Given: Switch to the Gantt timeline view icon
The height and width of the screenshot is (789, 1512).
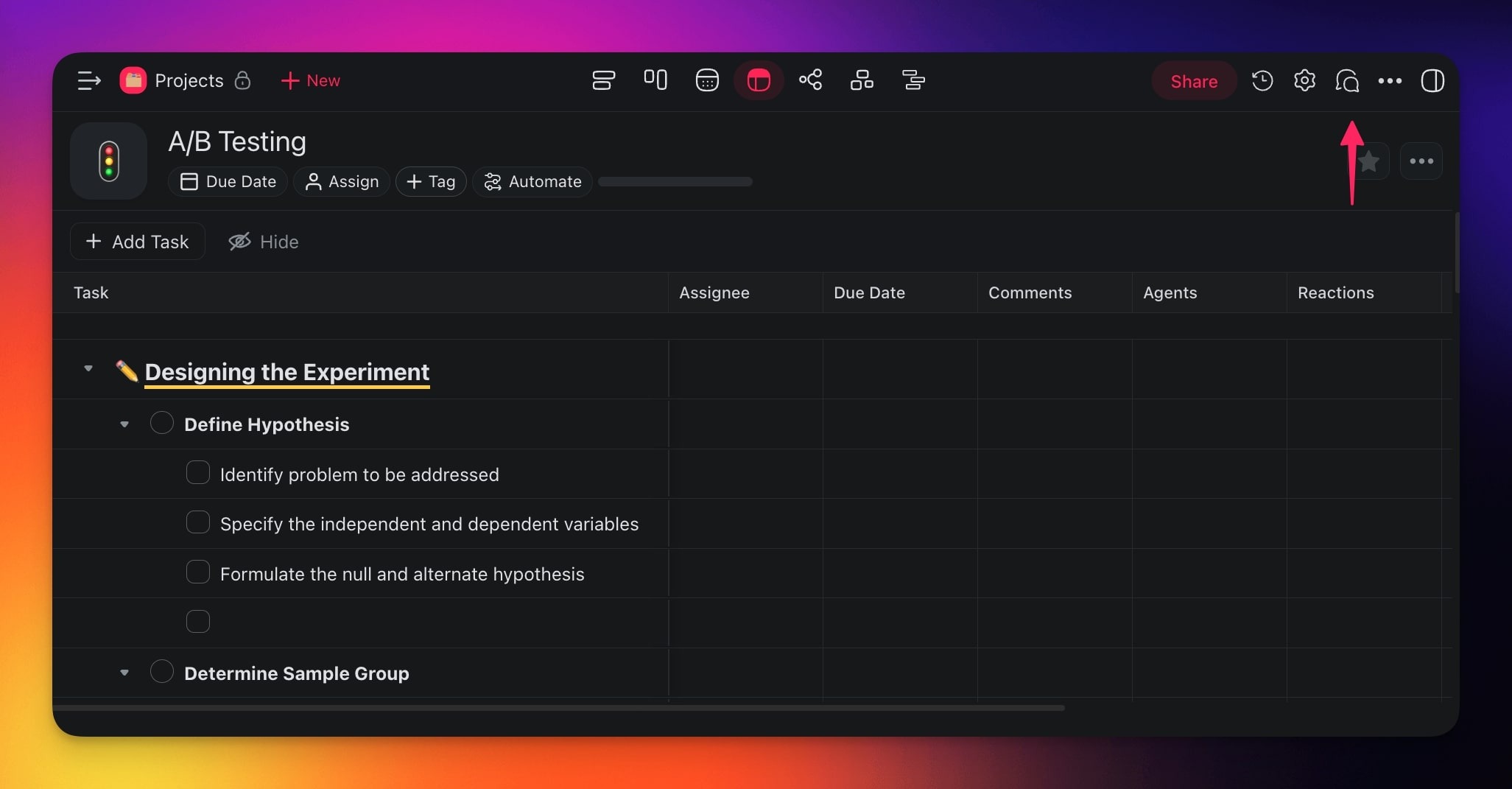Looking at the screenshot, I should pos(913,80).
